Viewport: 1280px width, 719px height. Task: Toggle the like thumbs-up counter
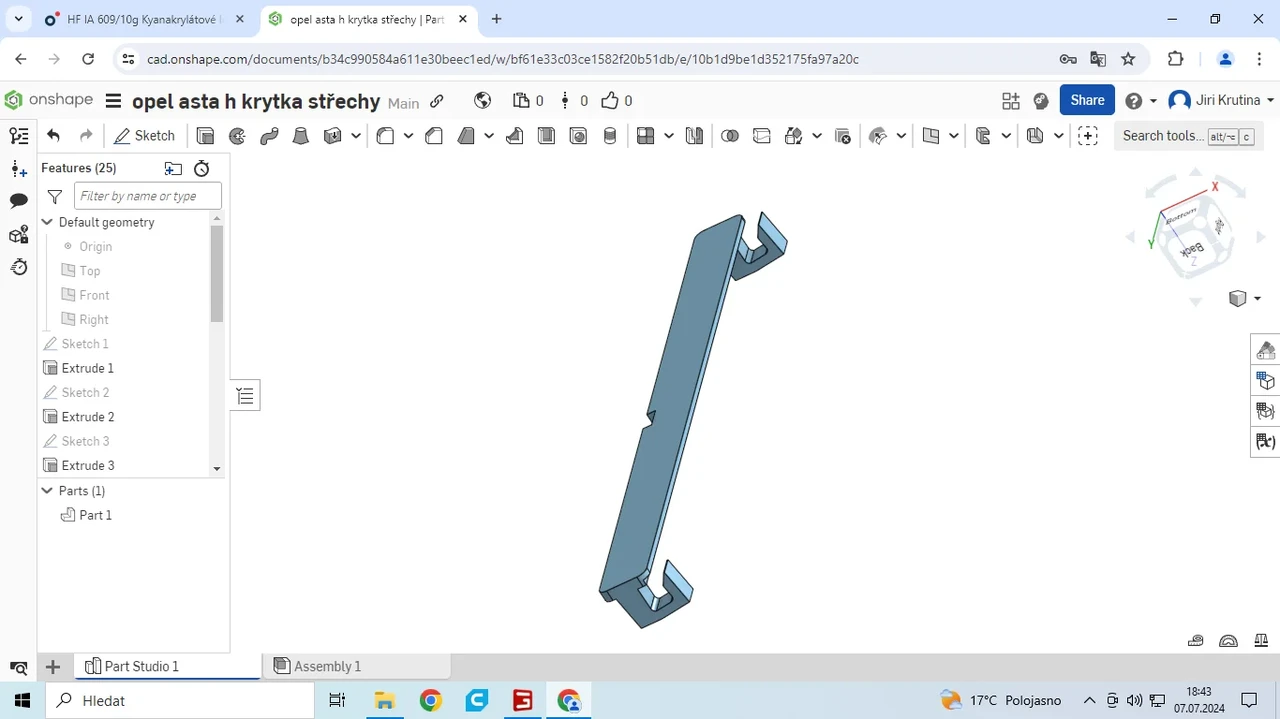(616, 101)
